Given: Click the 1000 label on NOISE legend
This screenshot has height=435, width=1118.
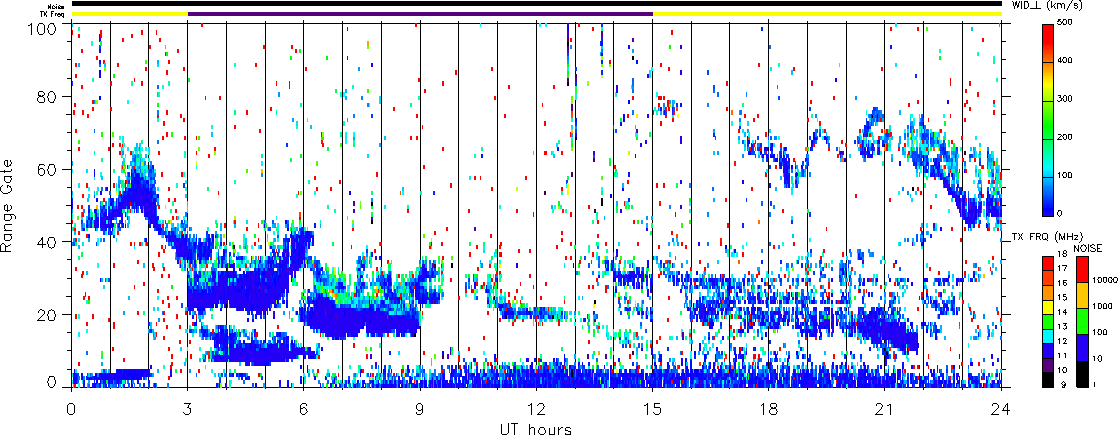Looking at the screenshot, I should pos(1100,307).
